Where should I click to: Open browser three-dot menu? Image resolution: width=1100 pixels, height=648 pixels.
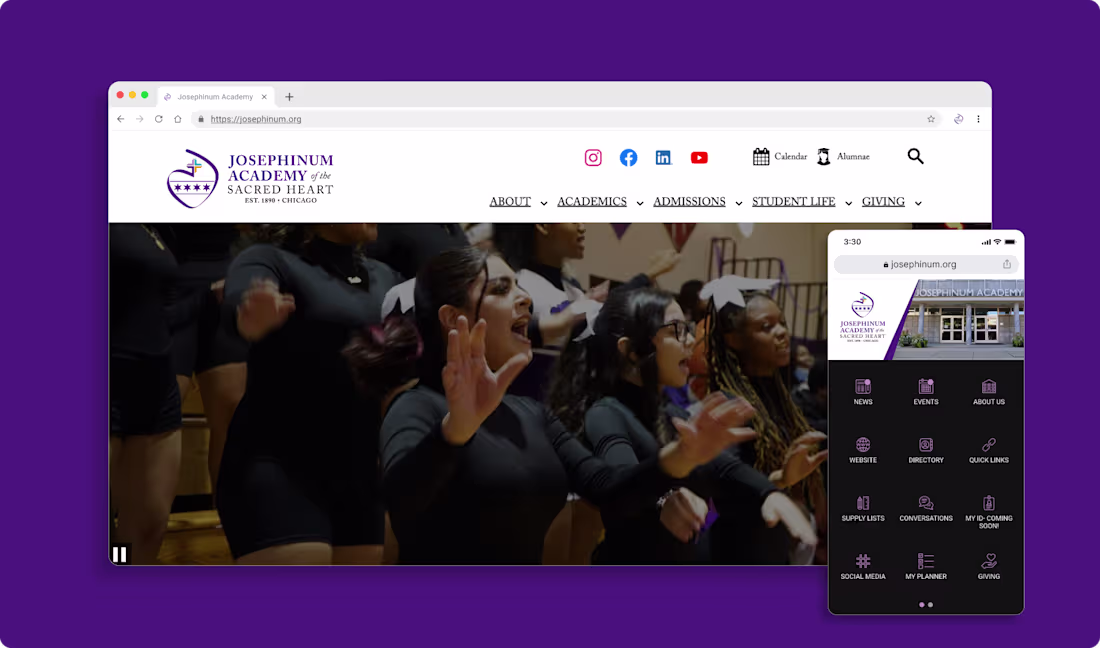(x=978, y=119)
